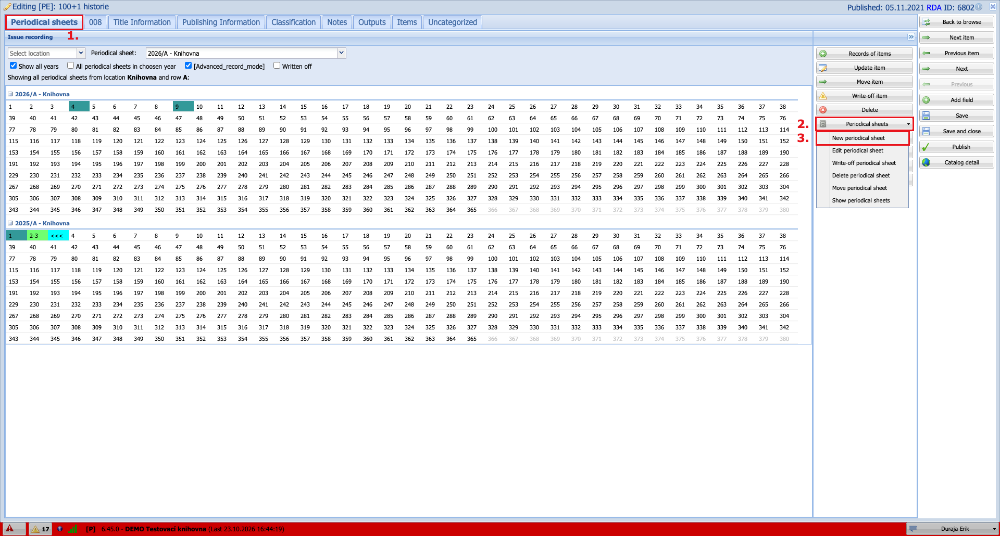
Task: Click the Save floppy disk icon
Action: pyautogui.click(x=926, y=115)
